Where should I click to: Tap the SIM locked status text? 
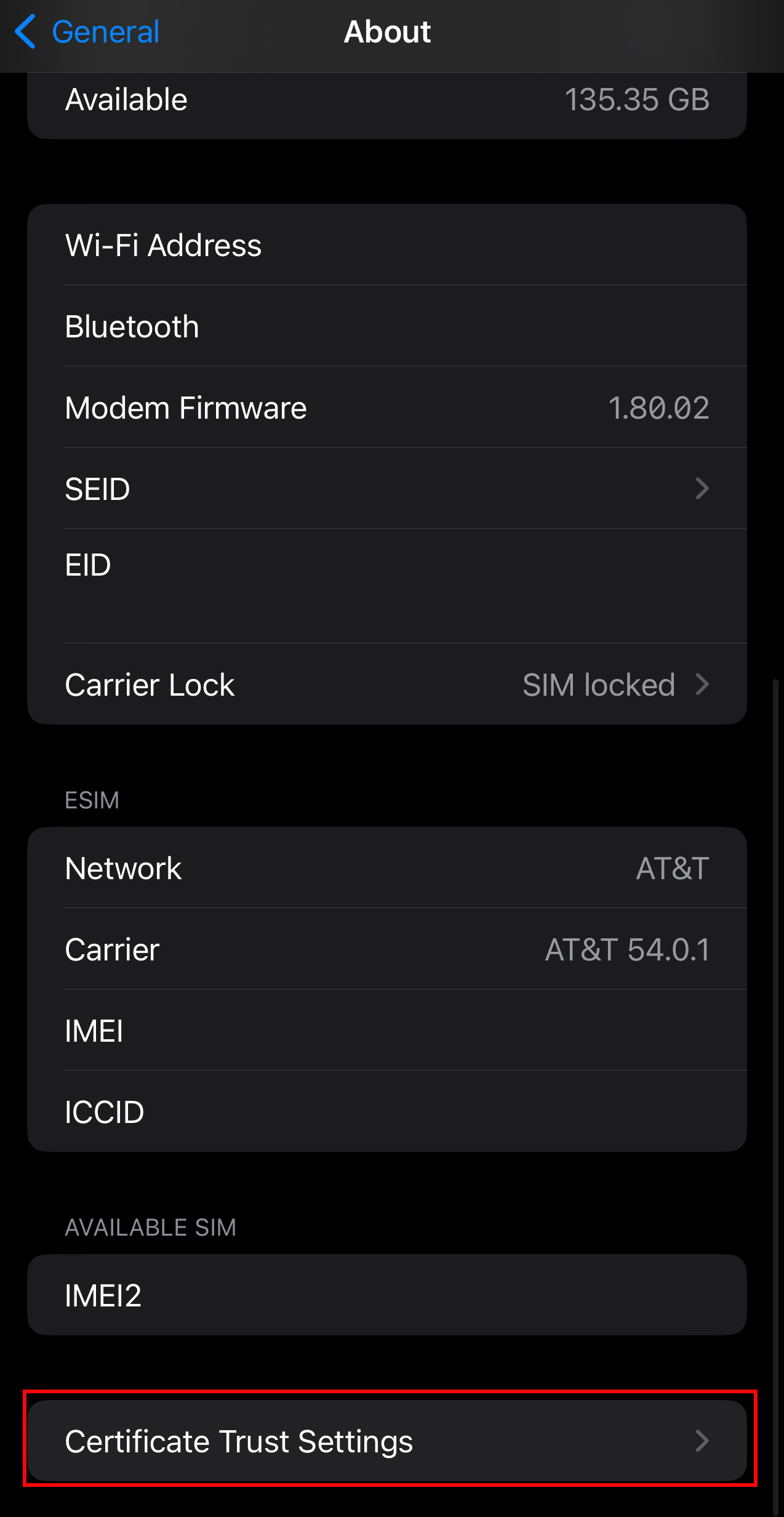click(598, 685)
